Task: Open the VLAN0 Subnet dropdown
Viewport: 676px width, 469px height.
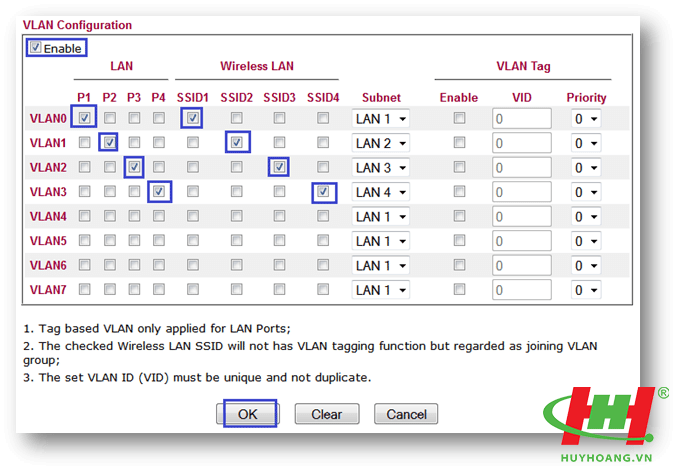Action: (381, 119)
